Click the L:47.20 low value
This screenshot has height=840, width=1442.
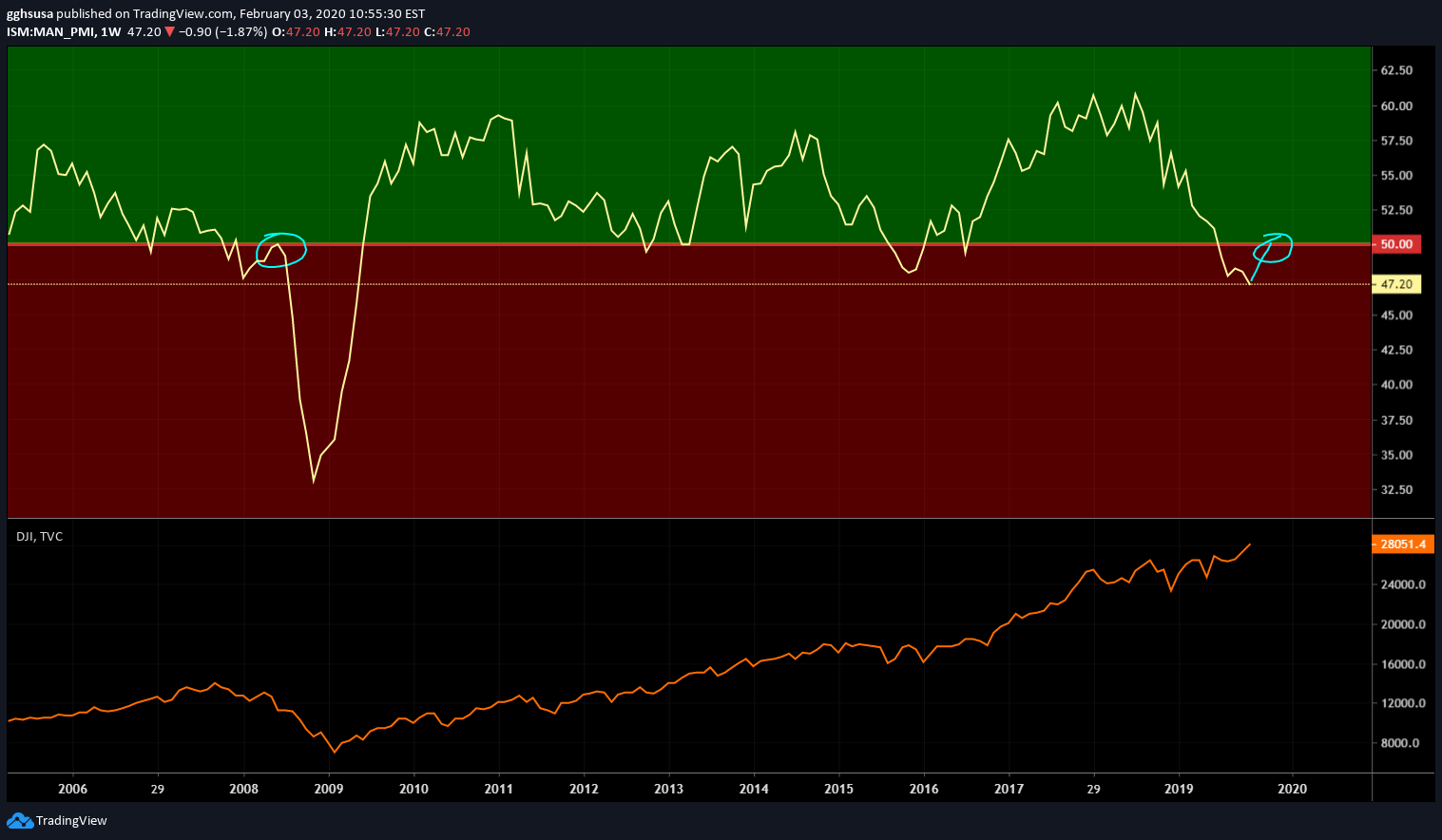pyautogui.click(x=396, y=31)
